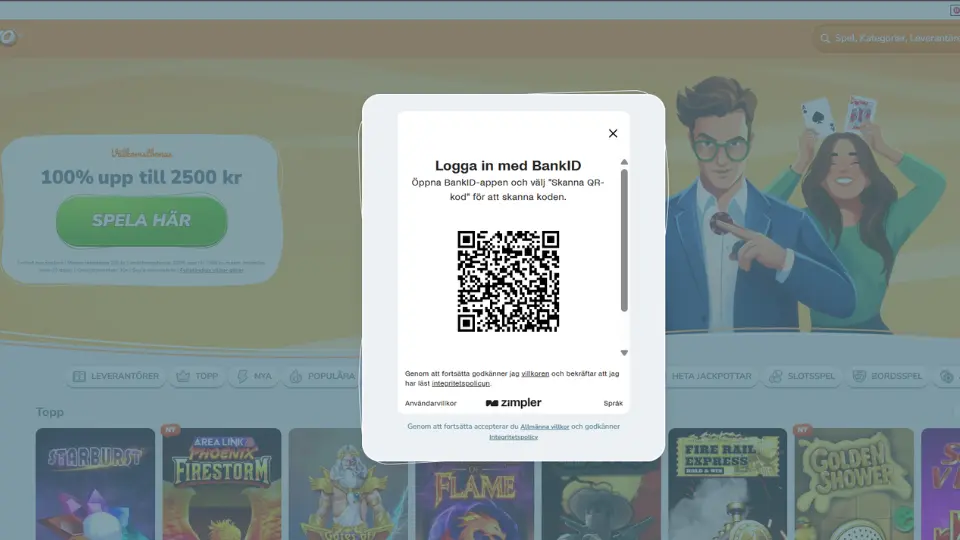Open Användarvillkor at dialog bottom

[x=430, y=403]
